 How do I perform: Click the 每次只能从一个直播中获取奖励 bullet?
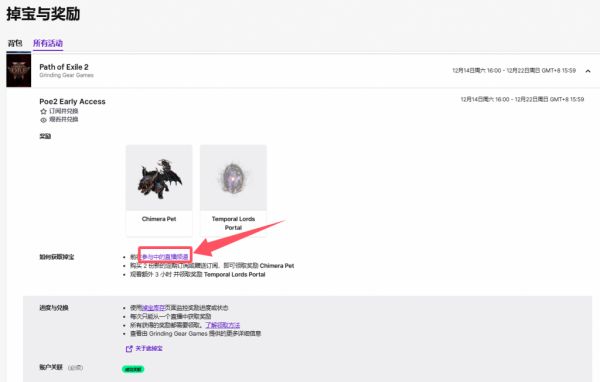pos(171,317)
